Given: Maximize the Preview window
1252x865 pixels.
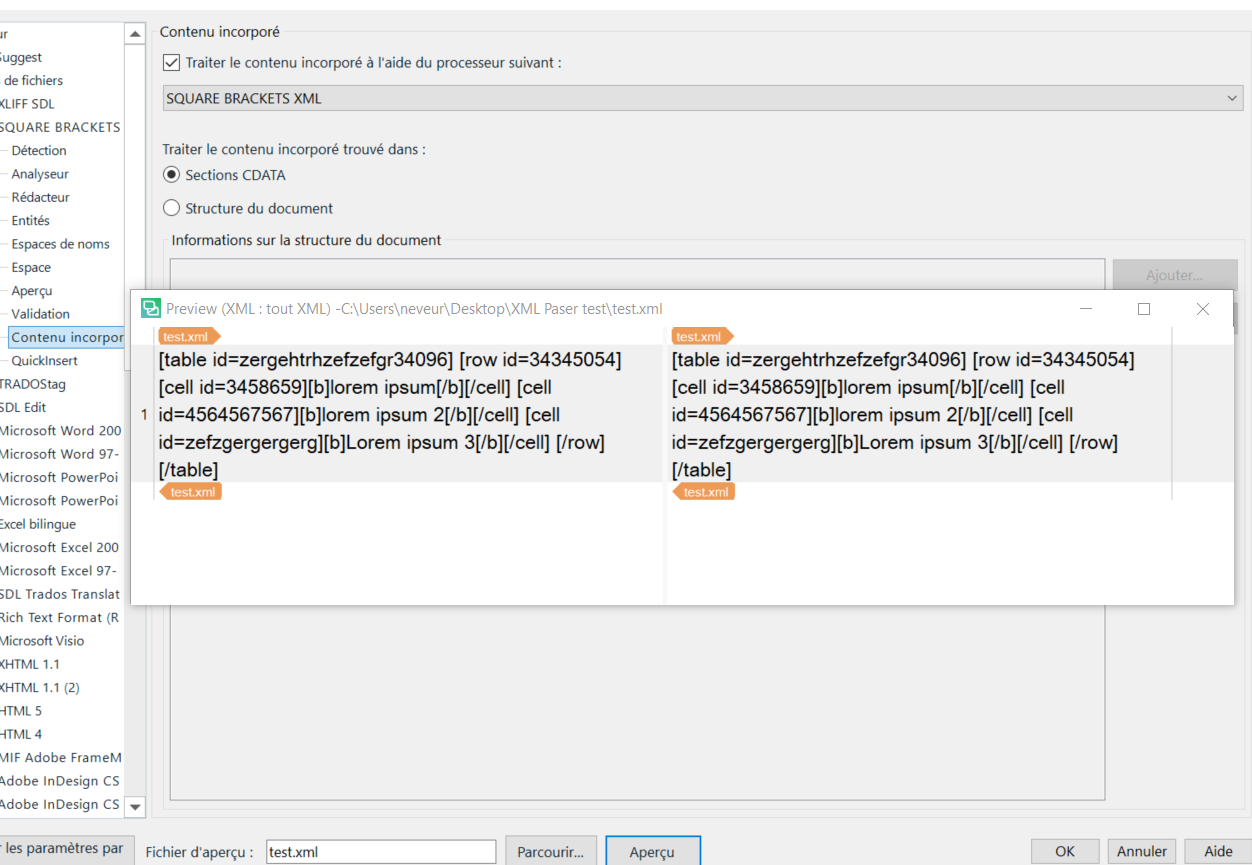Looking at the screenshot, I should click(x=1144, y=309).
